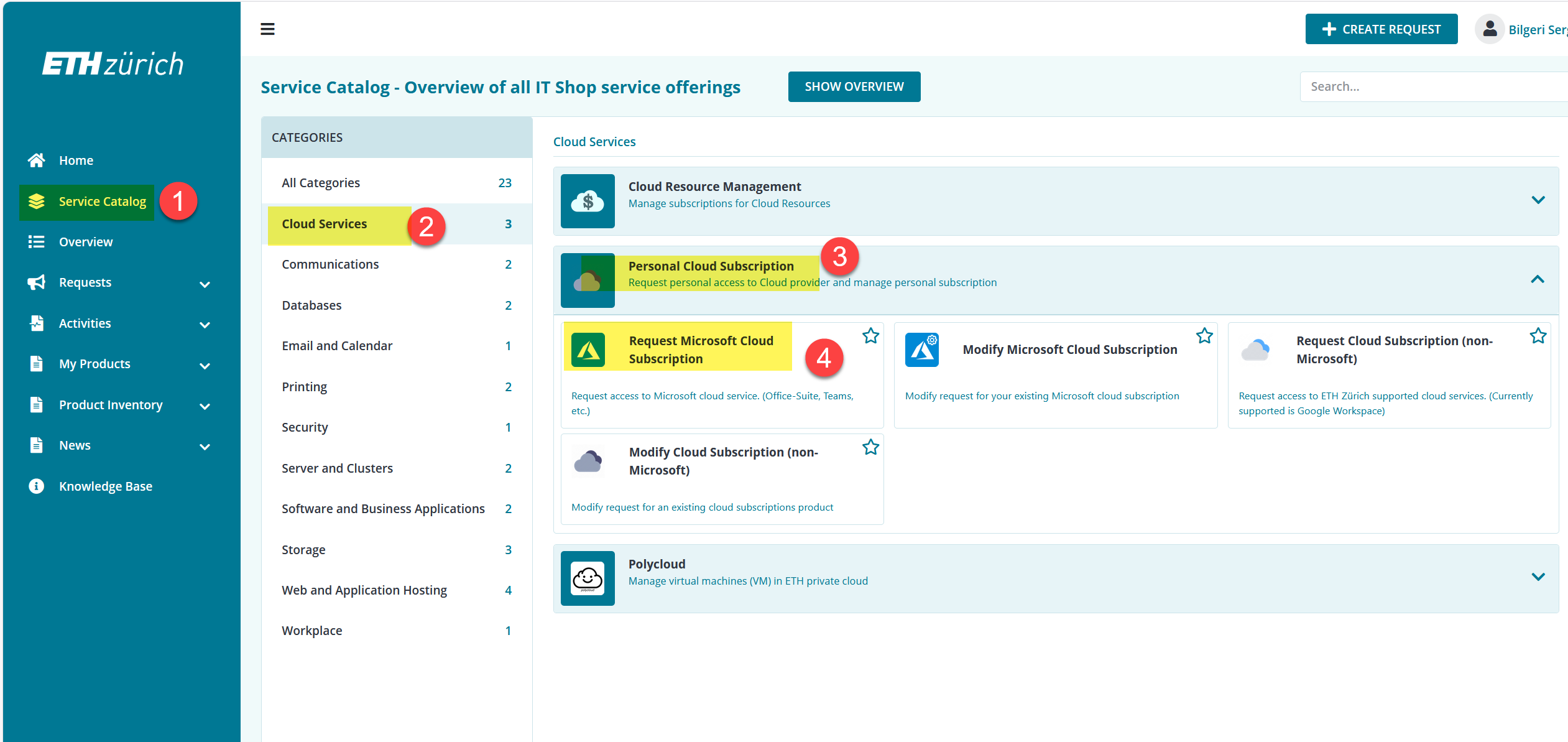1568x742 pixels.
Task: Select the Email and Calendar category
Action: tap(397, 346)
